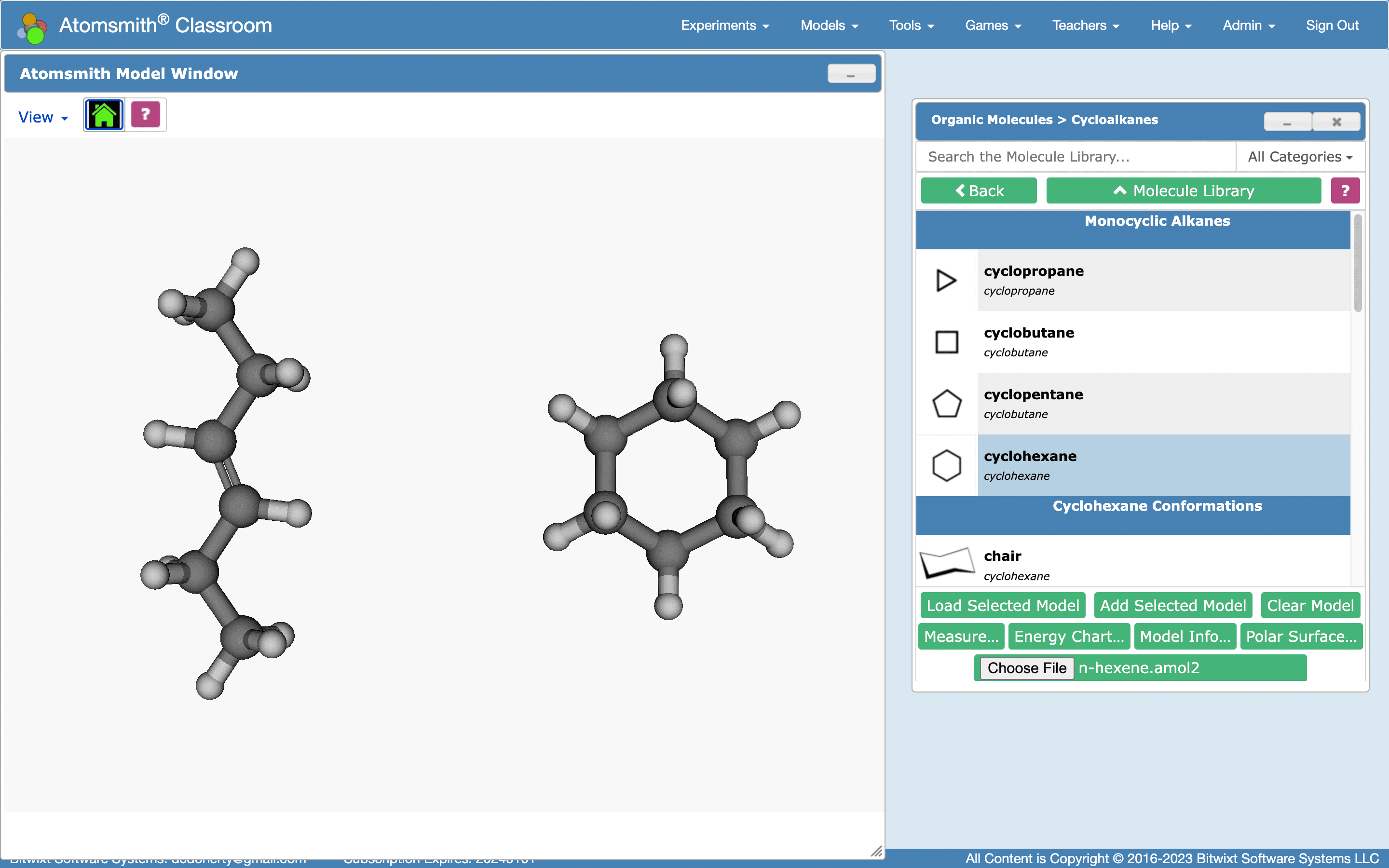Click Add Selected Model
Screen dimensions: 1389x868
pos(1172,606)
